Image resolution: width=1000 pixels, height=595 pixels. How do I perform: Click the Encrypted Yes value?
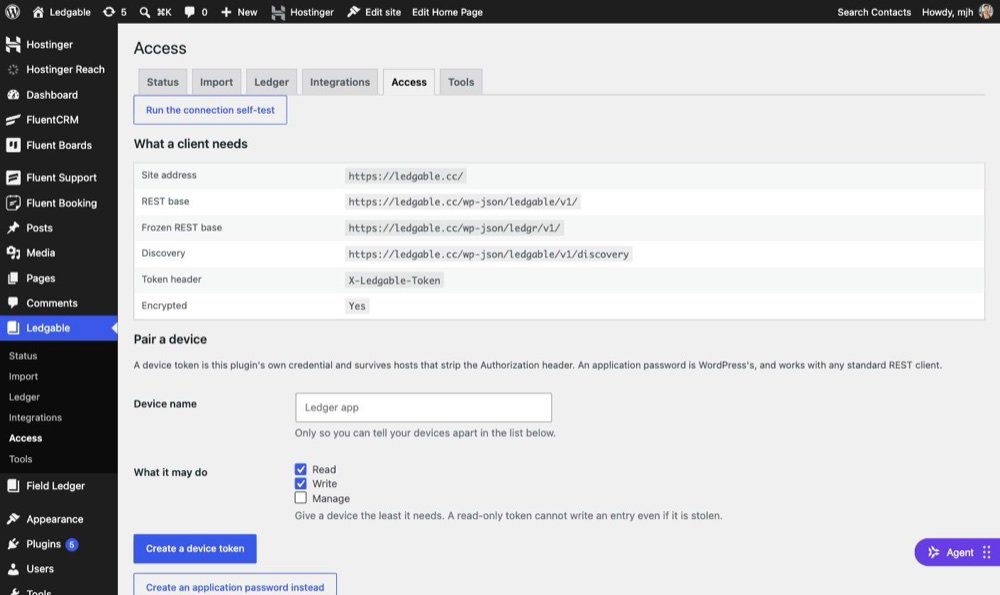coord(357,306)
